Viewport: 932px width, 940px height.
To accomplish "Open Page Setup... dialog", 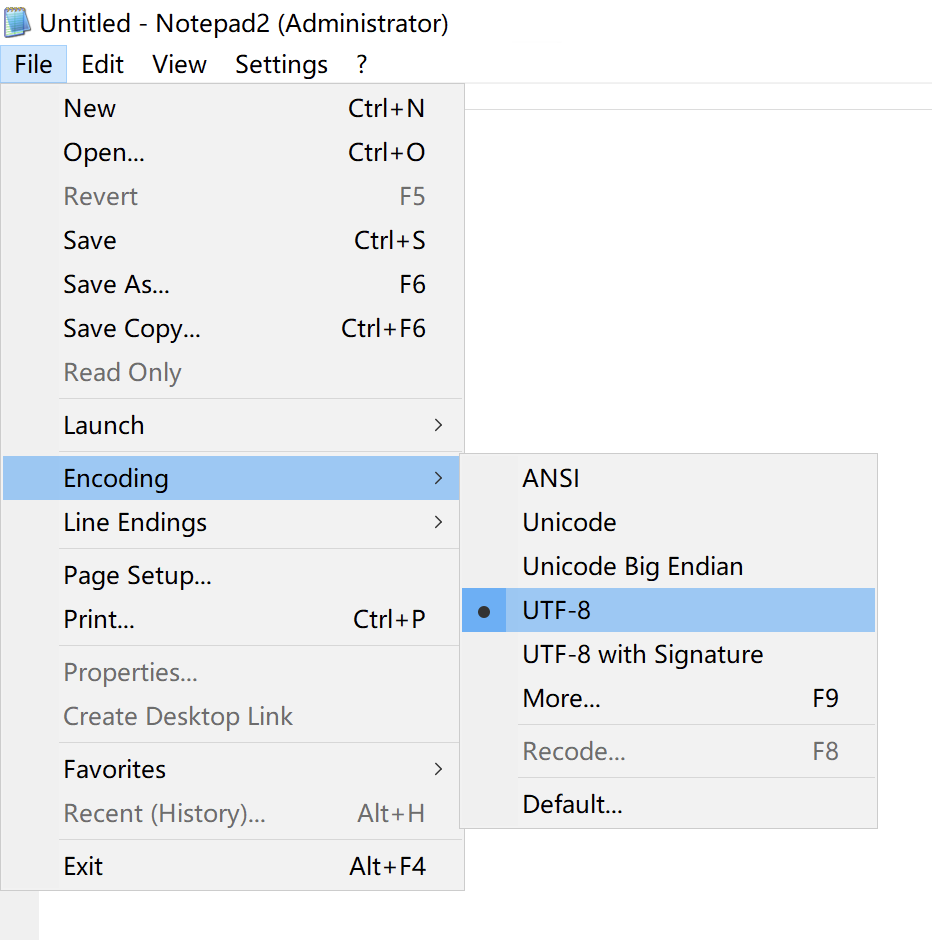I will (232, 575).
